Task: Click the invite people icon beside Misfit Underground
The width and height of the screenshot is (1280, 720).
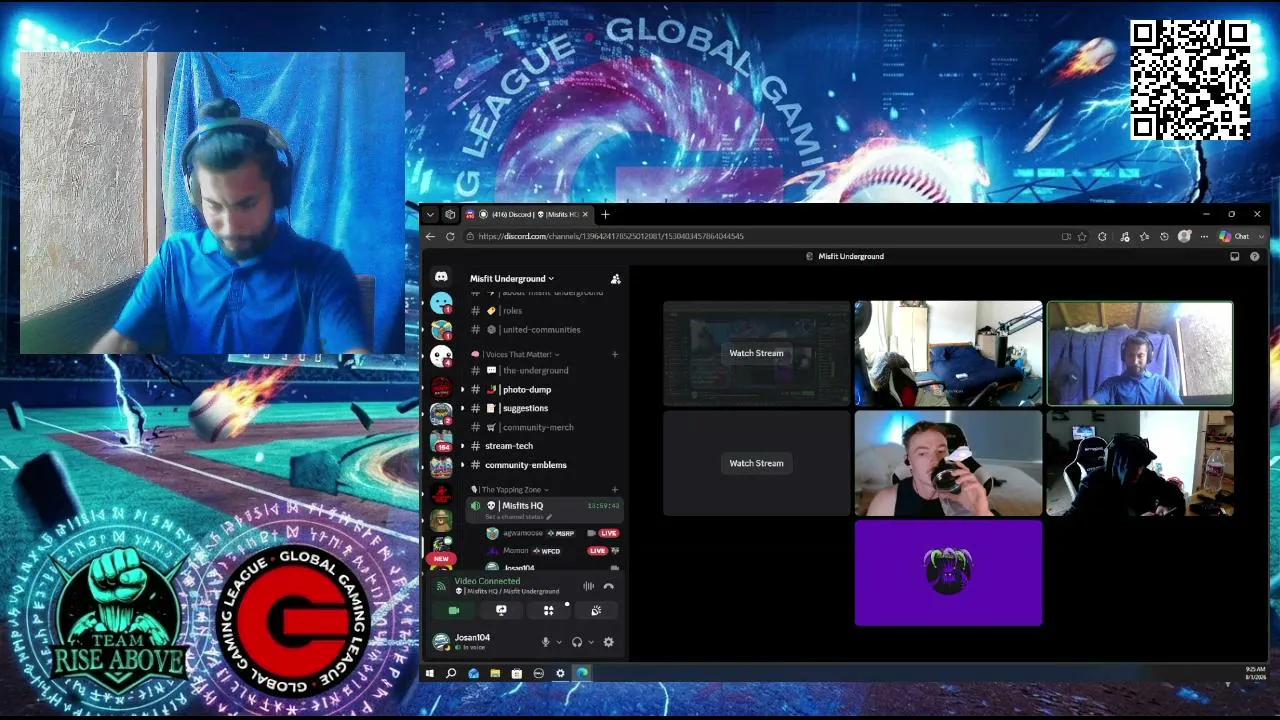Action: click(616, 279)
